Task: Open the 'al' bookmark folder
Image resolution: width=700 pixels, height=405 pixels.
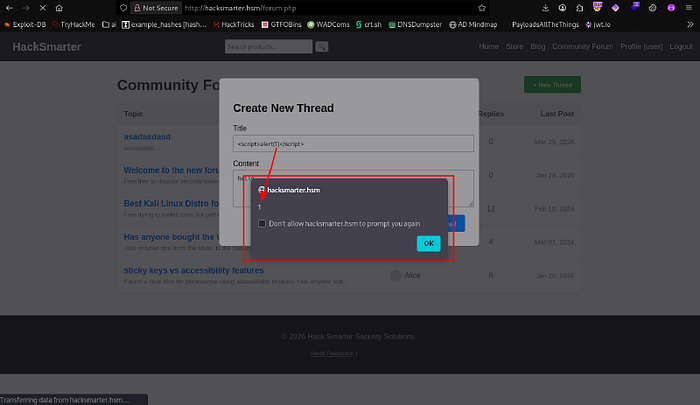Action: [109, 25]
